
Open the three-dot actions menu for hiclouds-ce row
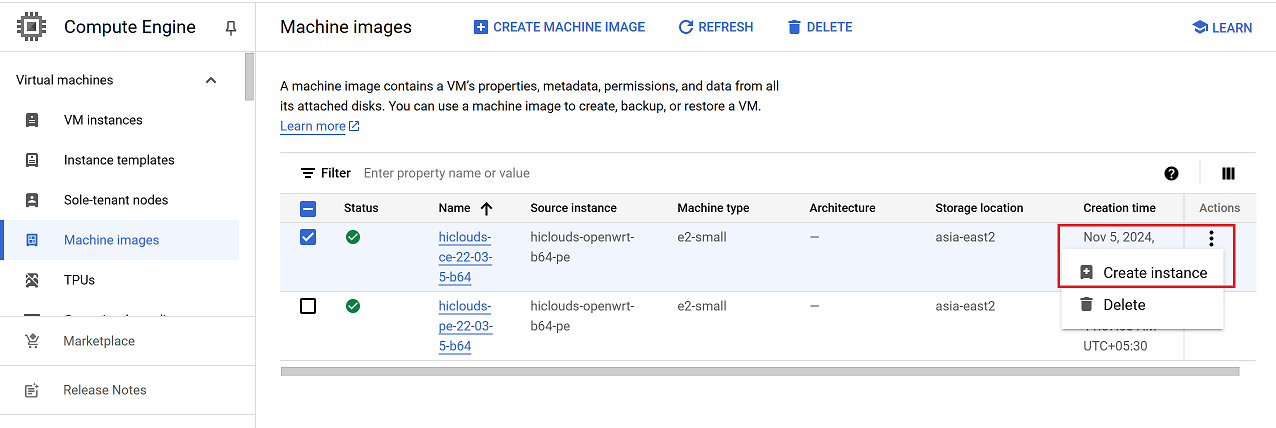(1211, 238)
